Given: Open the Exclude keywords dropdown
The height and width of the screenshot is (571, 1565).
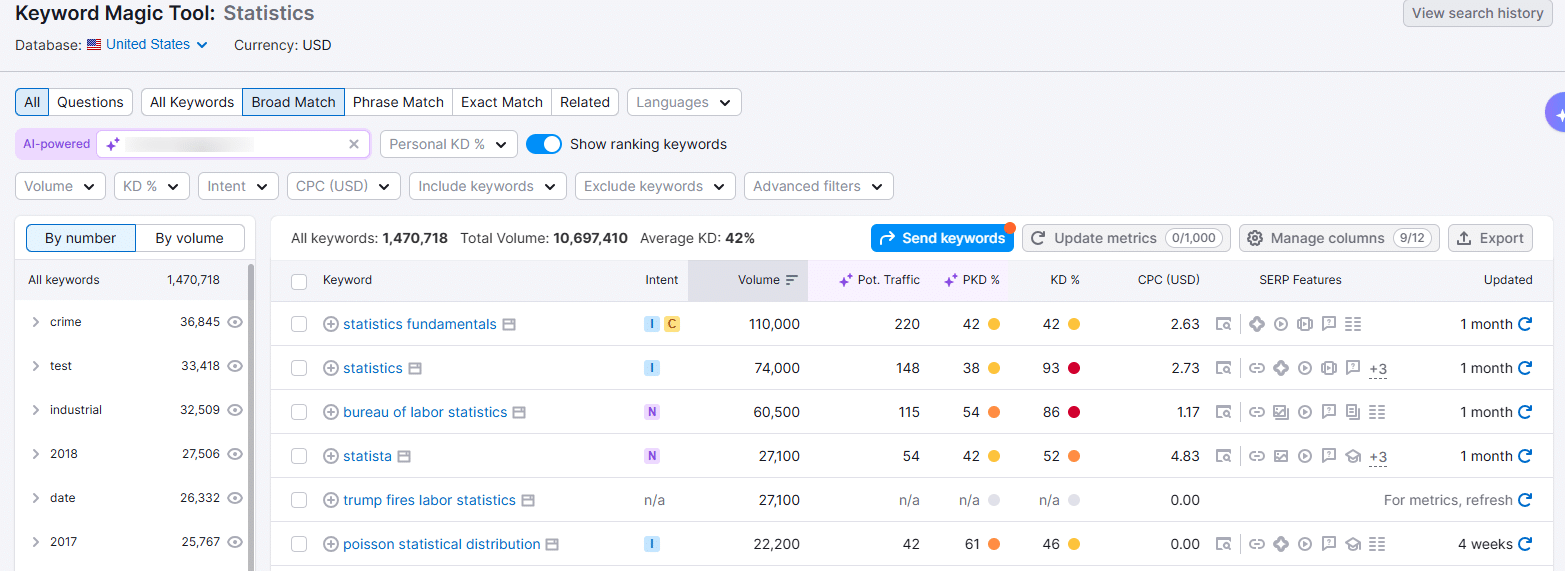Looking at the screenshot, I should click(655, 186).
